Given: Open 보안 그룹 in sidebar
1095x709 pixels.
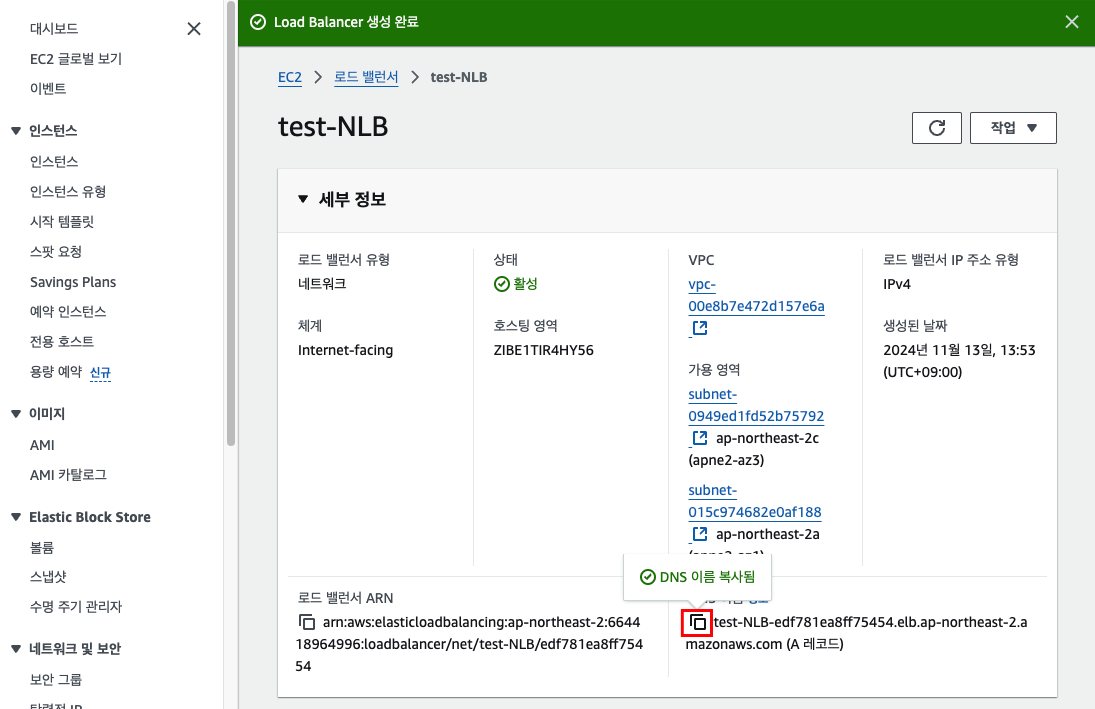Looking at the screenshot, I should tap(55, 679).
